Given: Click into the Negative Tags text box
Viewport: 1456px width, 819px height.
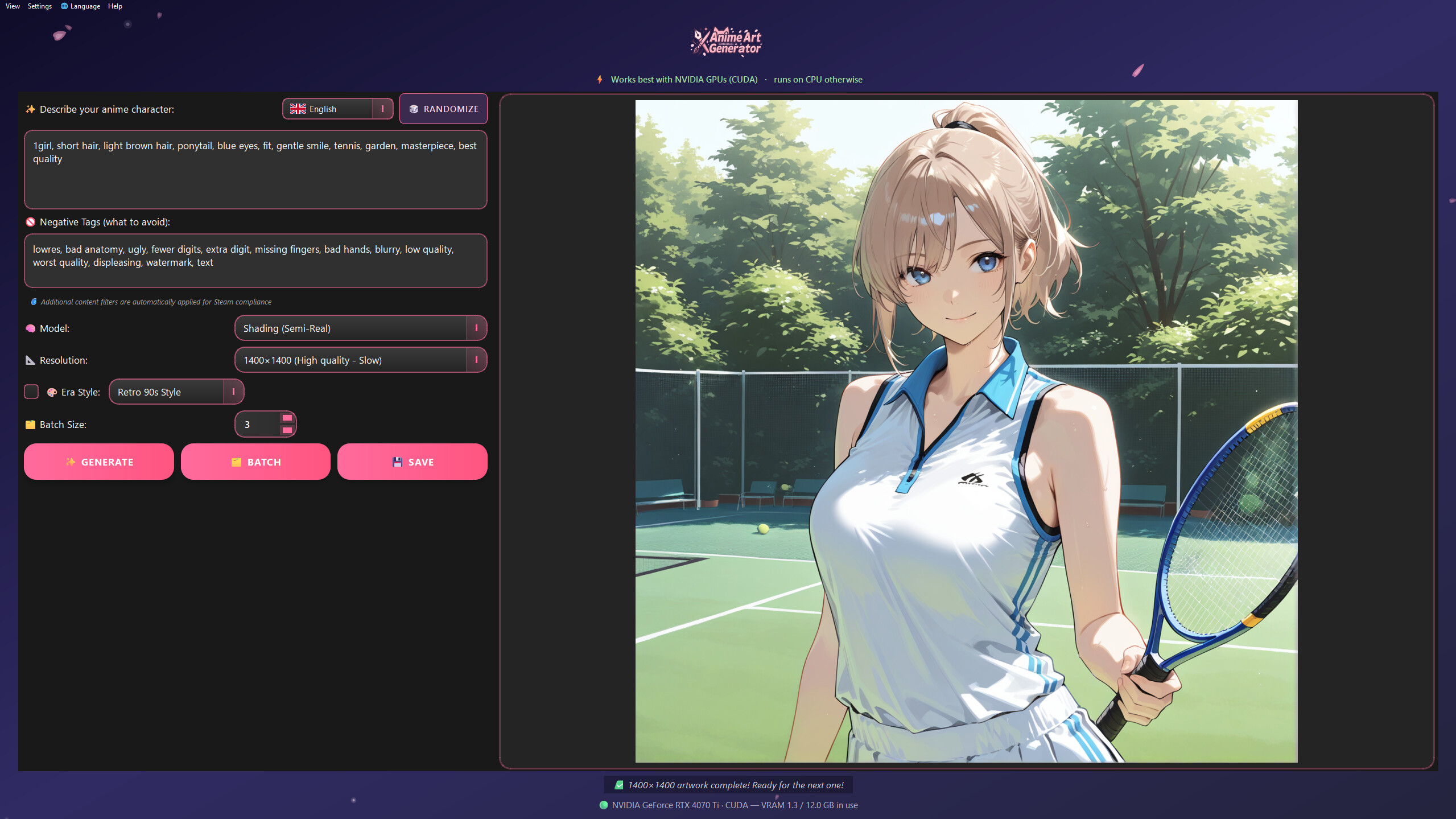Looking at the screenshot, I should [x=255, y=261].
